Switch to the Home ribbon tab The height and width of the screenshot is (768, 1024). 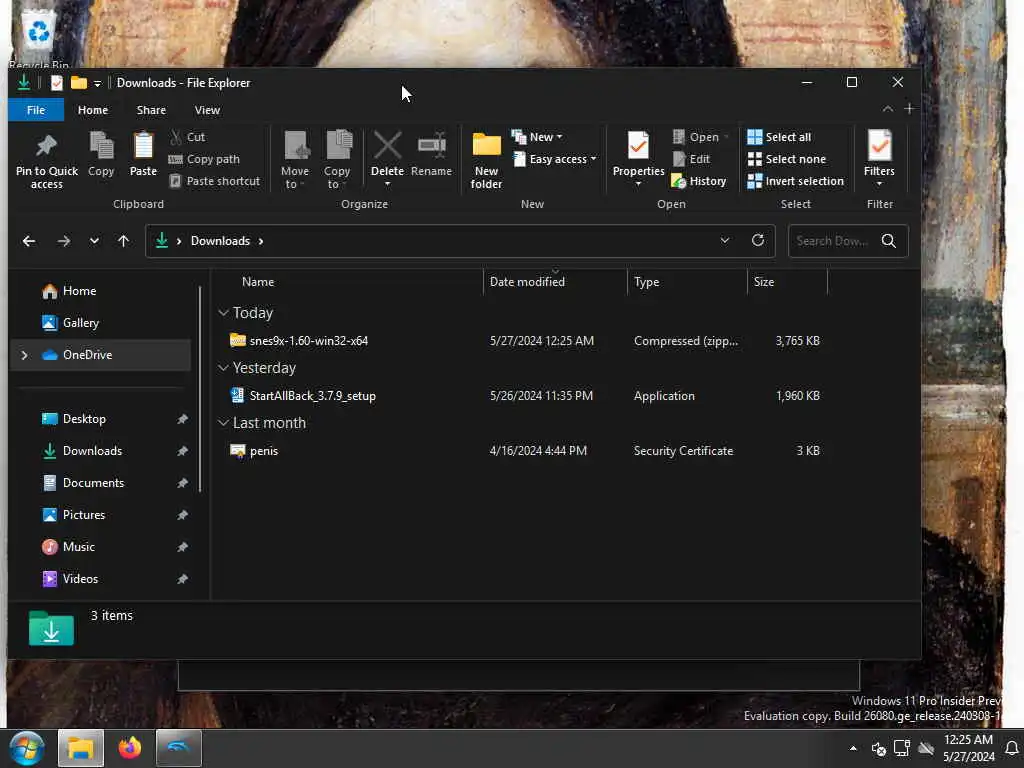(93, 110)
